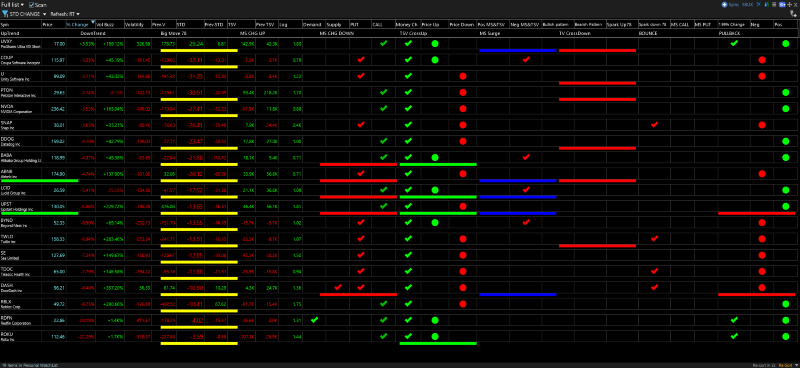Click the Demand column header
The width and height of the screenshot is (800, 368).
click(313, 24)
